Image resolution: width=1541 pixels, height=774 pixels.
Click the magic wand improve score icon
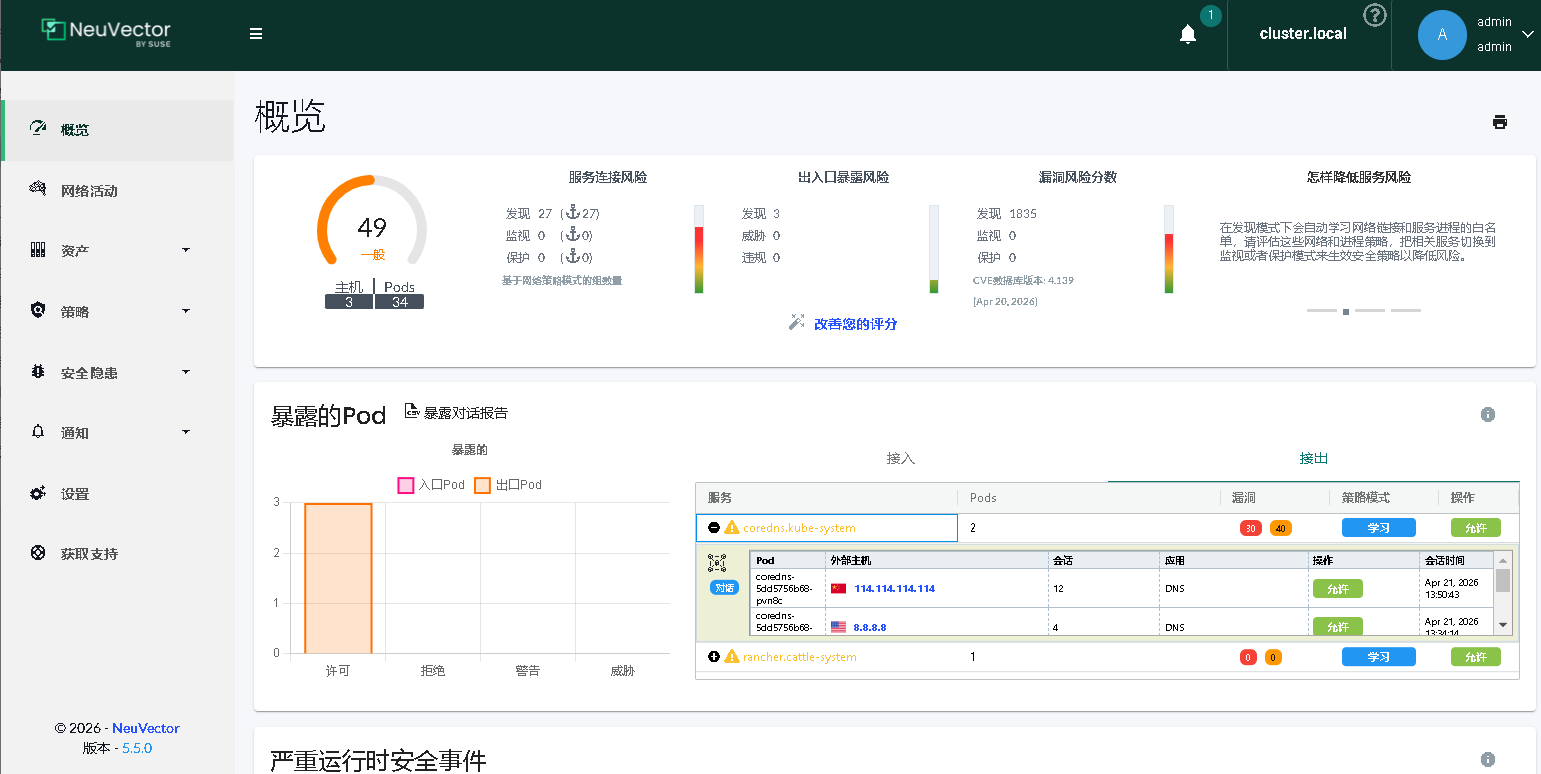point(796,323)
